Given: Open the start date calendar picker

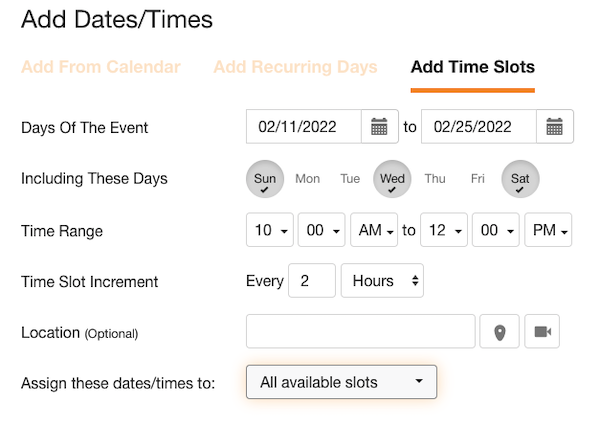Looking at the screenshot, I should [380, 127].
